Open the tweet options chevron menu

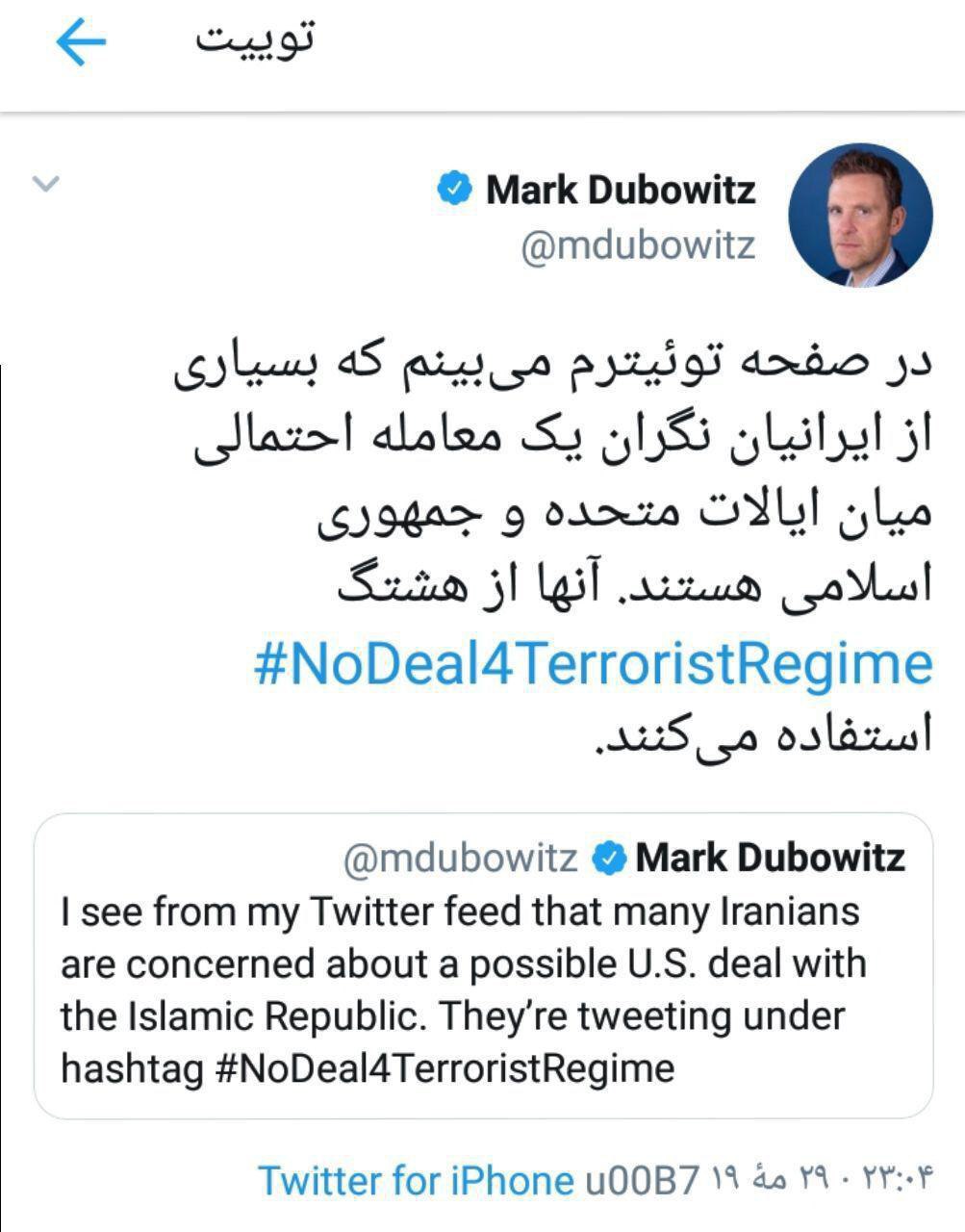click(x=46, y=182)
